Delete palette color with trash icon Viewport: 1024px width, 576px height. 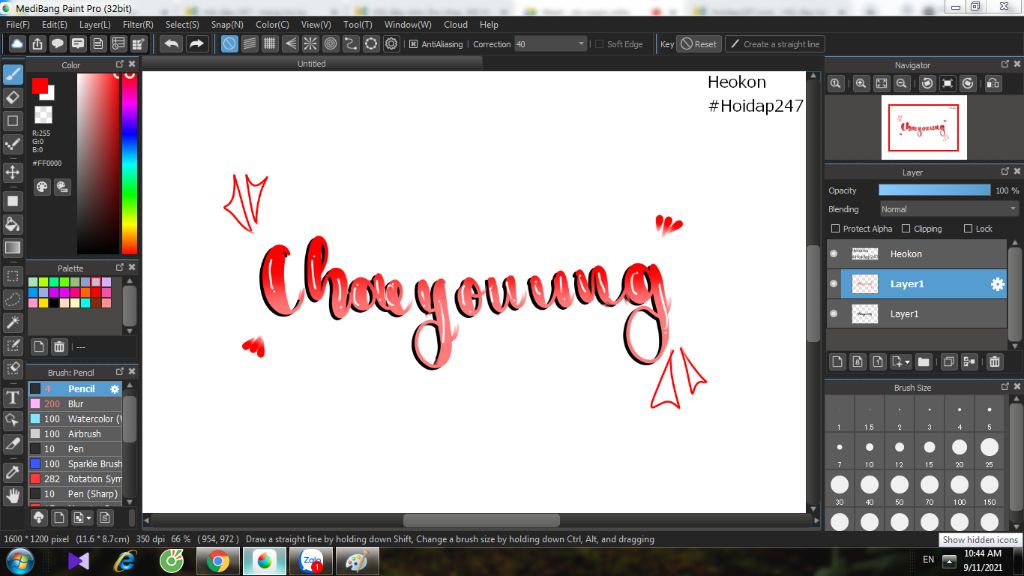[x=59, y=347]
